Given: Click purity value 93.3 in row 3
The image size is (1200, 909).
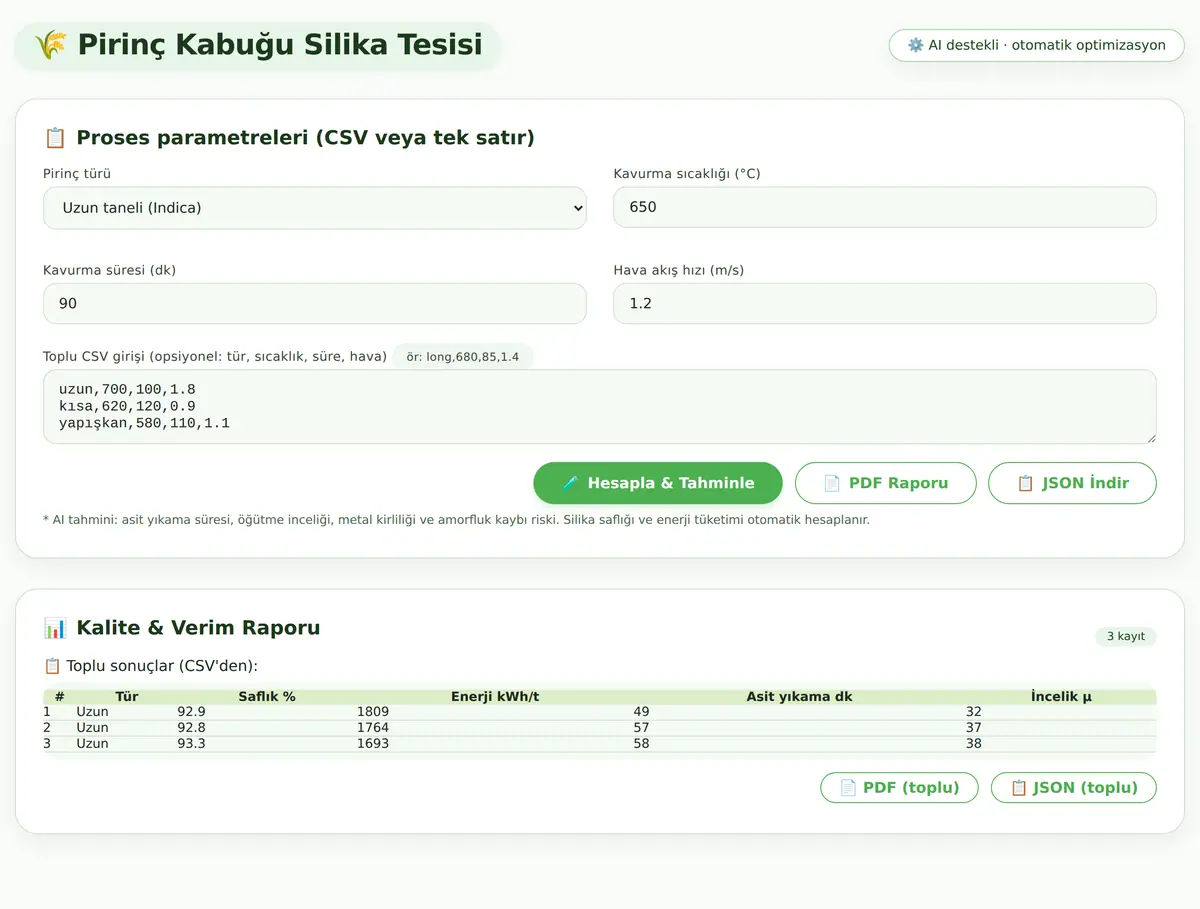Looking at the screenshot, I should click(x=191, y=744).
